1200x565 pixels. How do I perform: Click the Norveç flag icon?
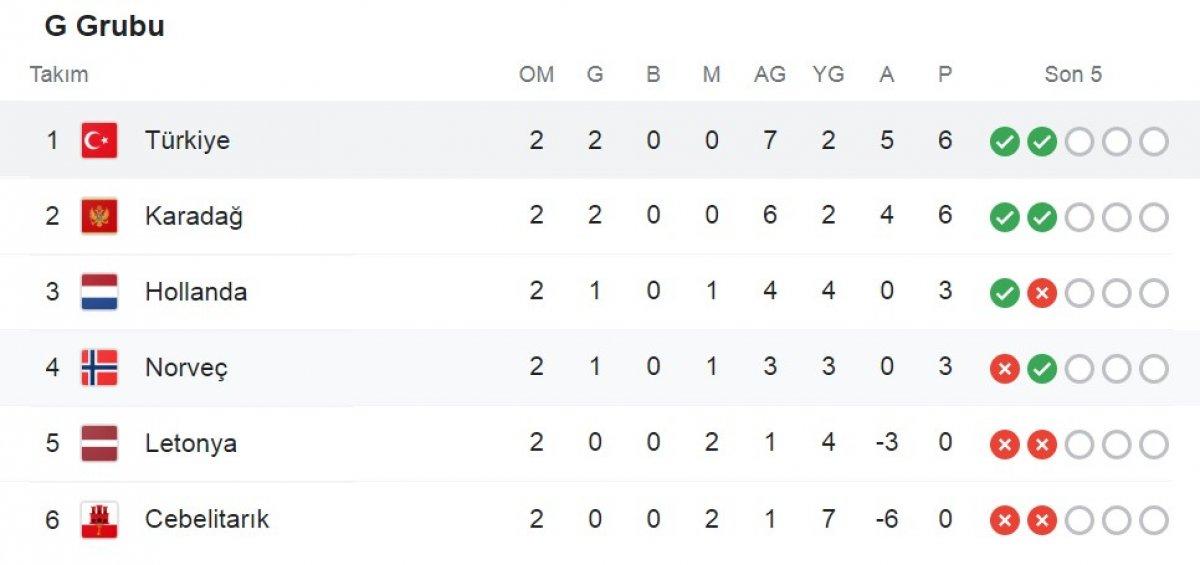tap(99, 368)
